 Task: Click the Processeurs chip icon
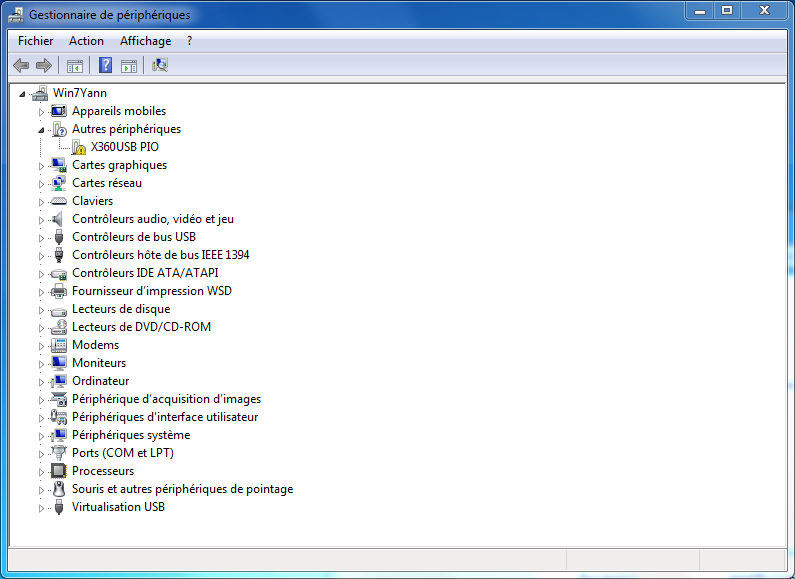[x=59, y=471]
